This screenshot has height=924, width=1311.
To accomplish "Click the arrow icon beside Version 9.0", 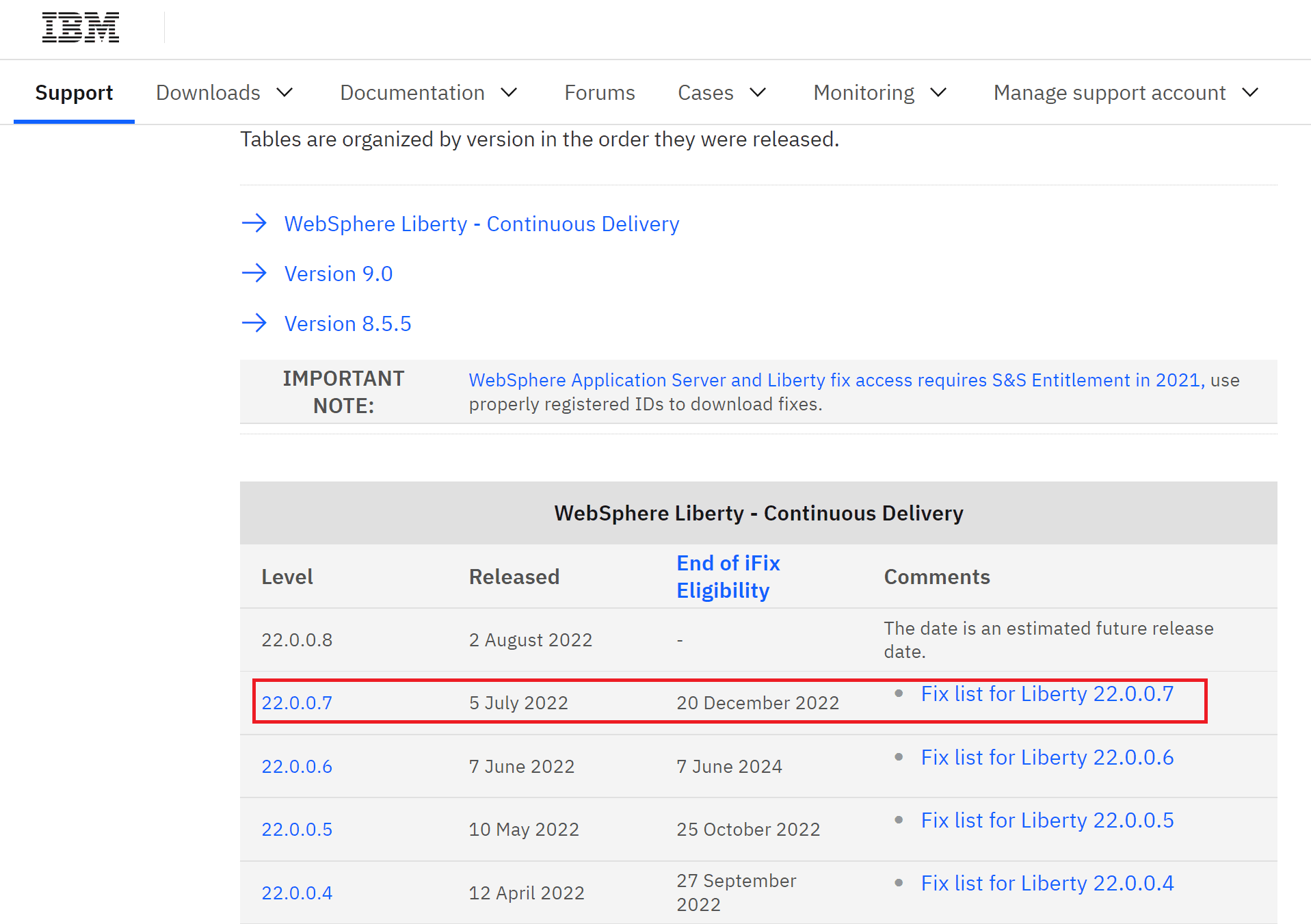I will click(254, 273).
